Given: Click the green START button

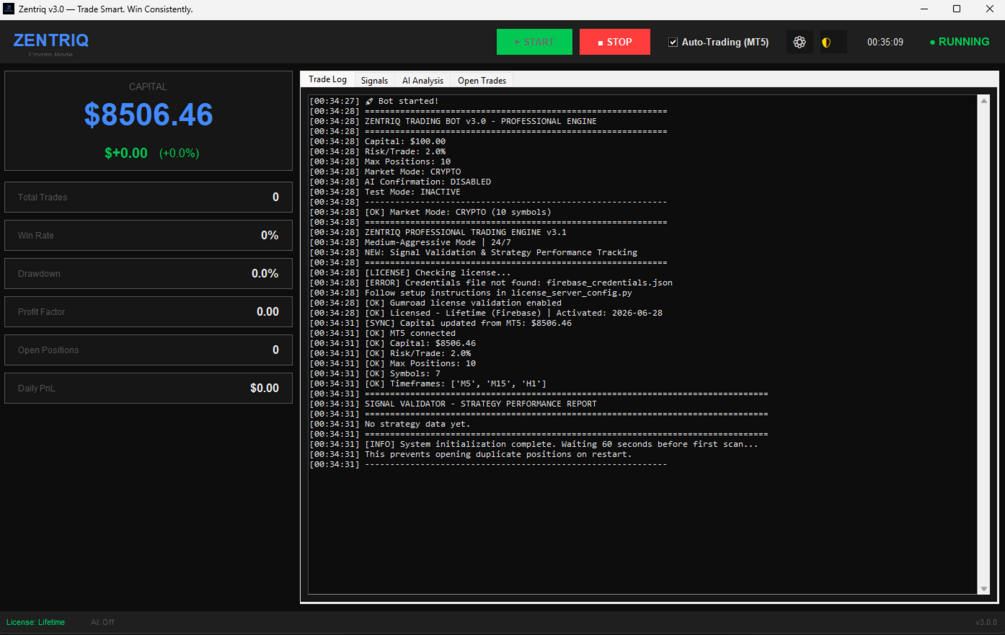Looking at the screenshot, I should point(534,42).
